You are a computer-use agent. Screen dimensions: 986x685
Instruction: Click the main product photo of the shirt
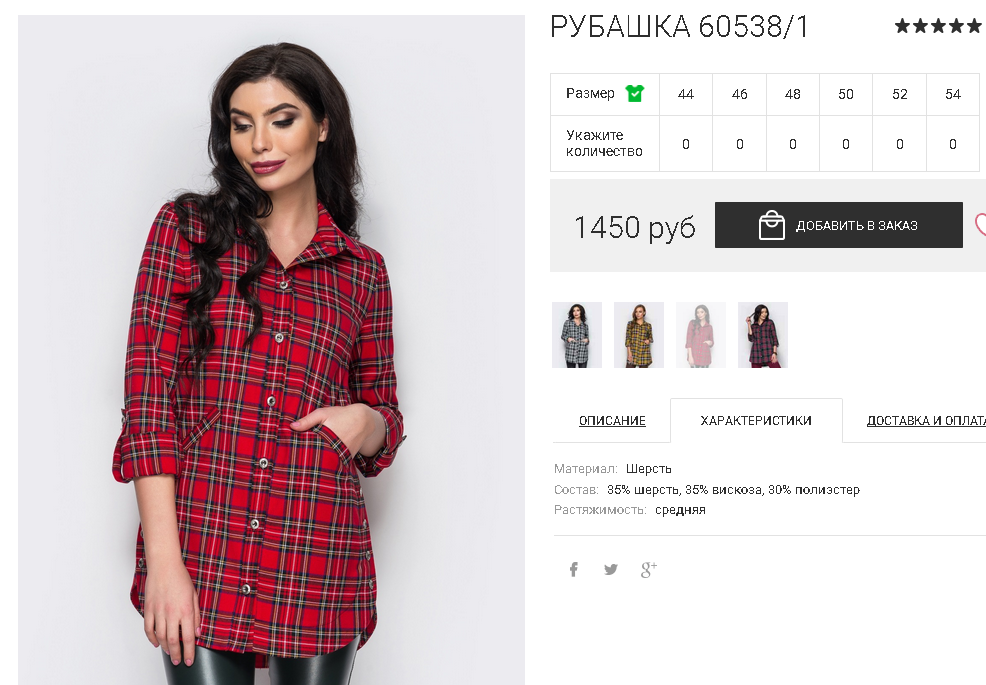[x=271, y=350]
